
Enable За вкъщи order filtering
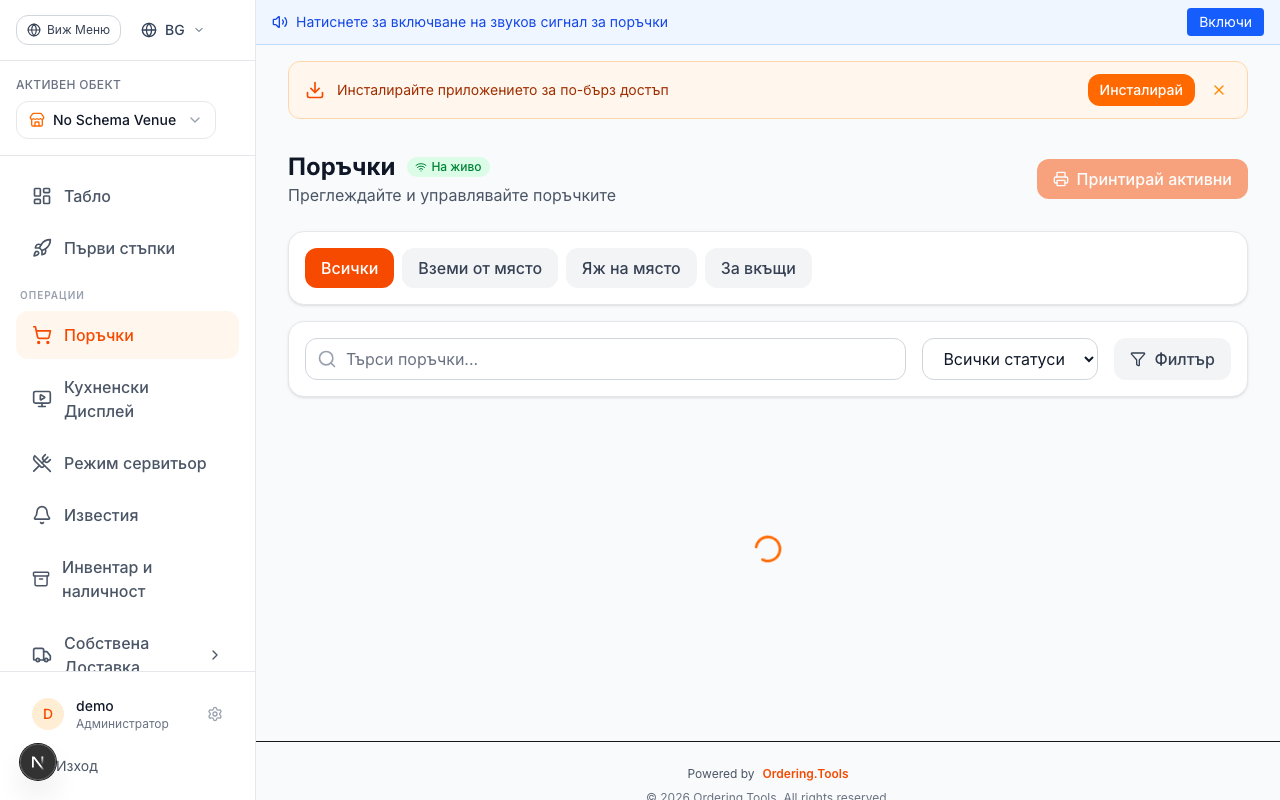[x=758, y=268]
